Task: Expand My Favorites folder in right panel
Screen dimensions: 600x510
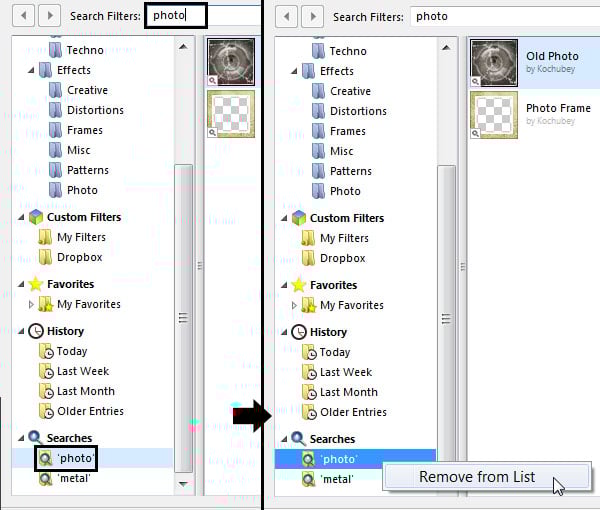Action: click(293, 305)
